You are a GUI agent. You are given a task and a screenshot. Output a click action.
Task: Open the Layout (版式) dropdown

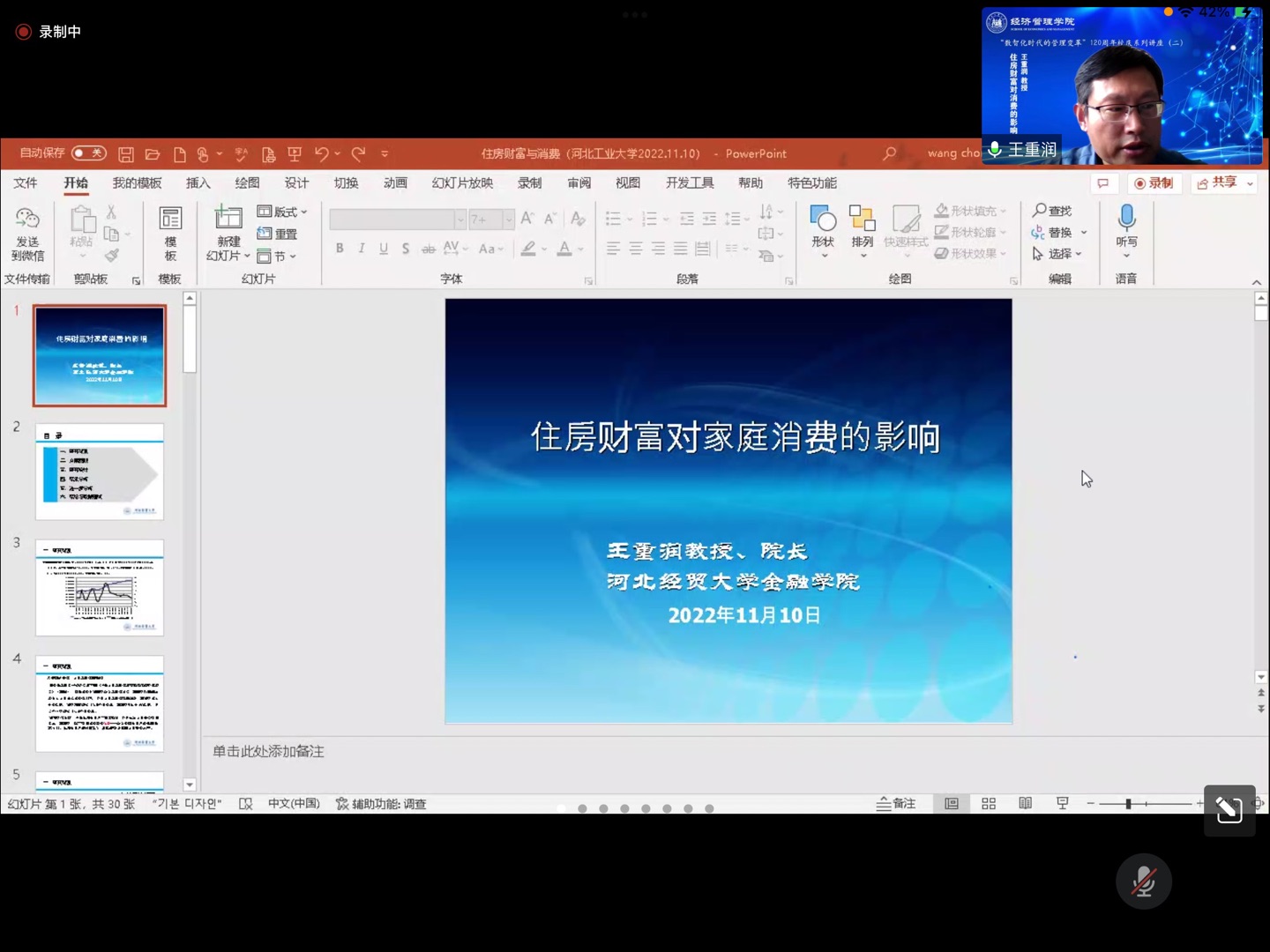click(279, 212)
